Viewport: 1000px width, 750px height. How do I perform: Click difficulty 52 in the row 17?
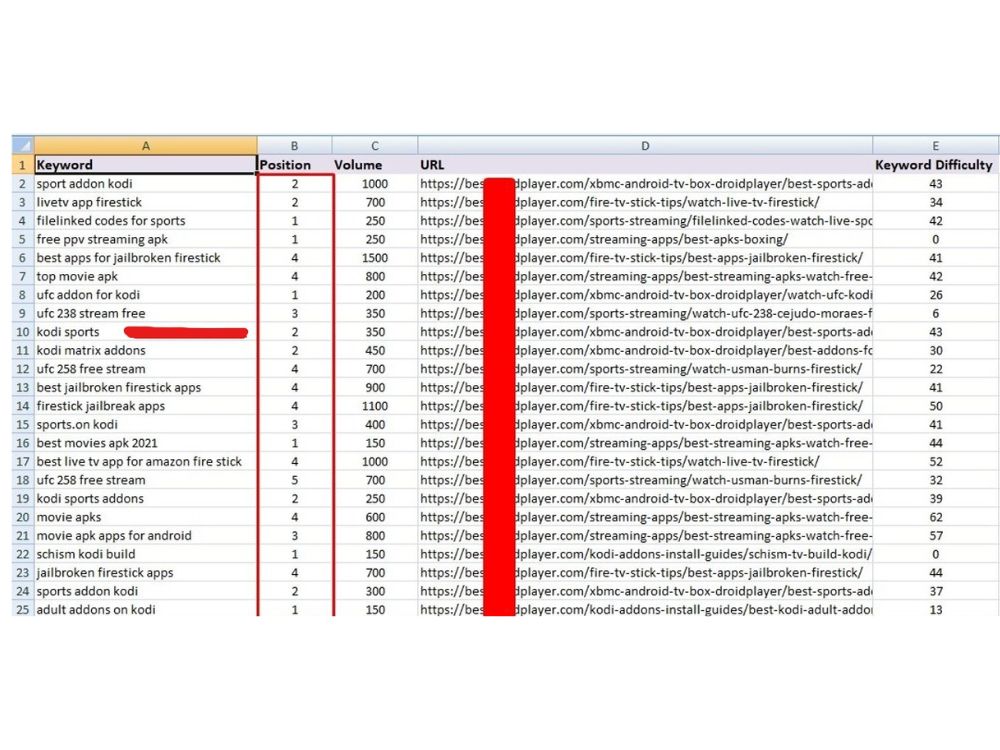(936, 461)
